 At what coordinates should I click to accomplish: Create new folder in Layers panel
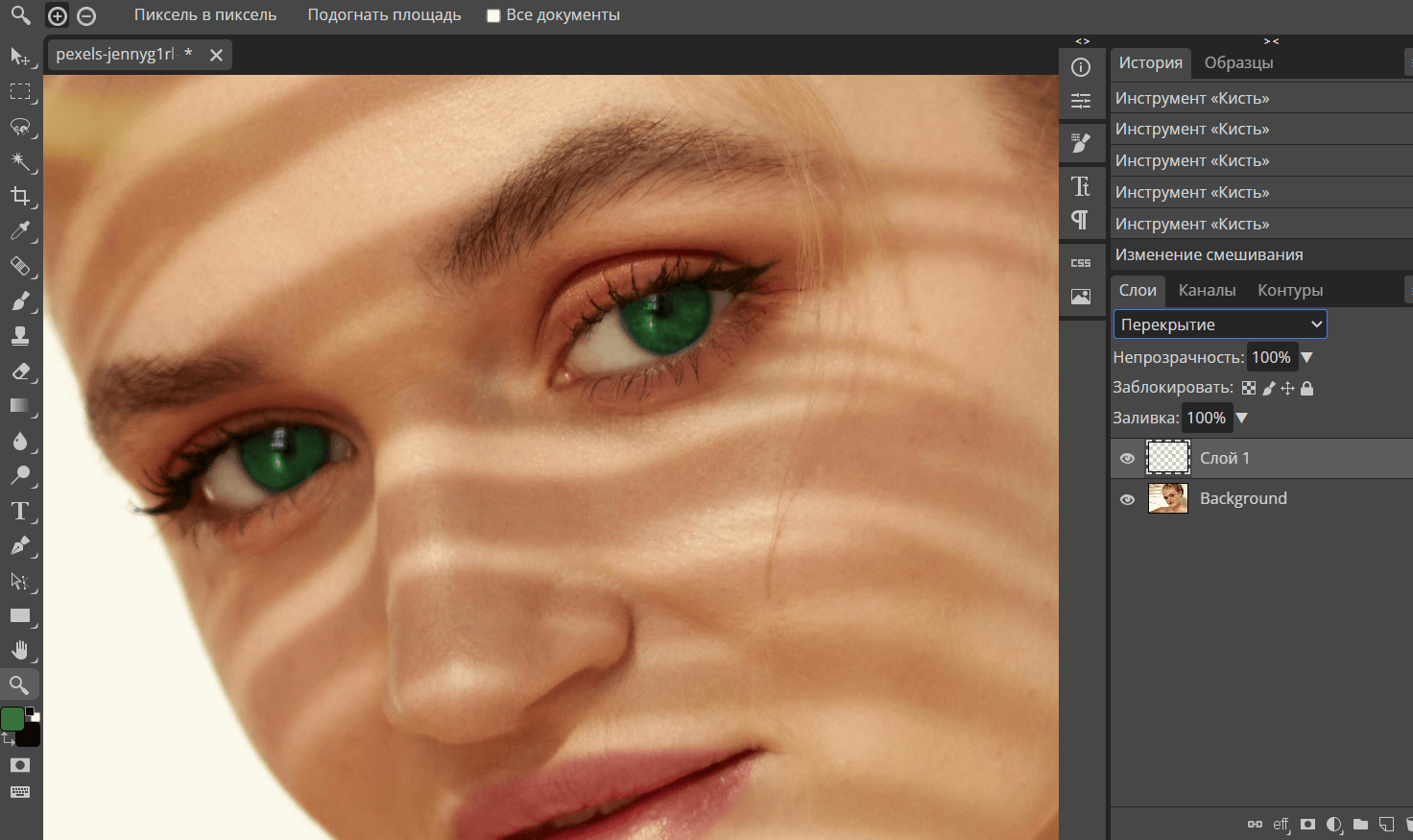click(x=1360, y=824)
